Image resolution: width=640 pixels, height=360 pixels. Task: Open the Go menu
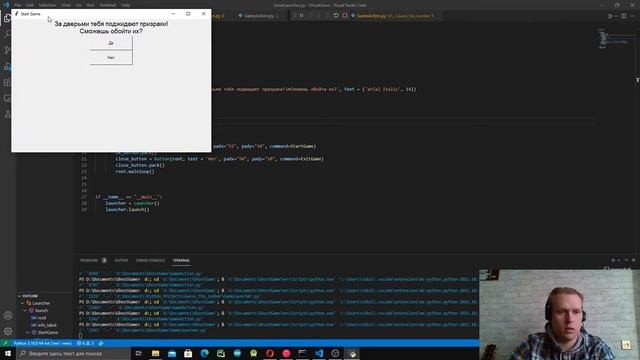point(78,5)
